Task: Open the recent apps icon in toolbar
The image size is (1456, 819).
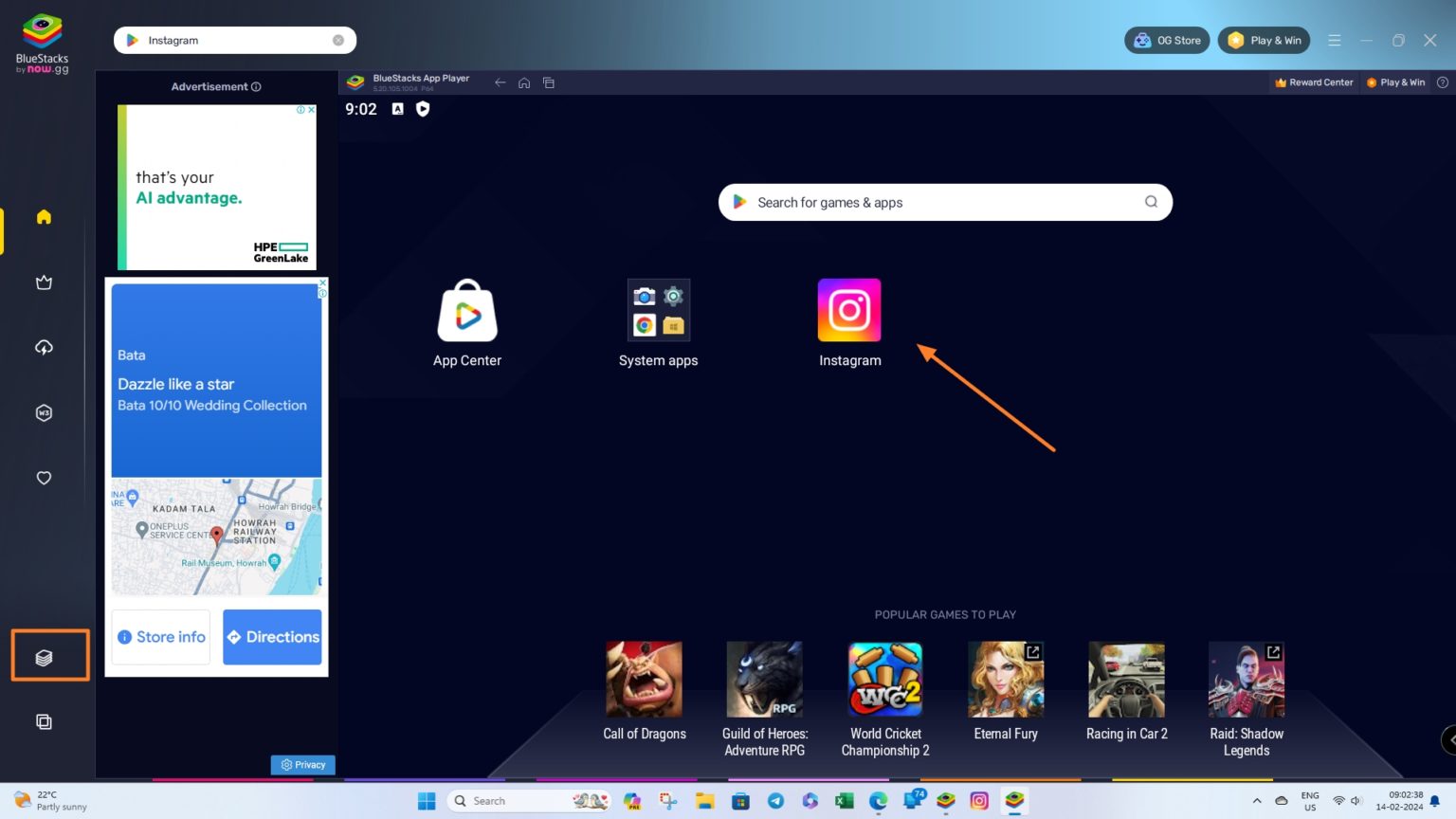Action: coord(549,82)
